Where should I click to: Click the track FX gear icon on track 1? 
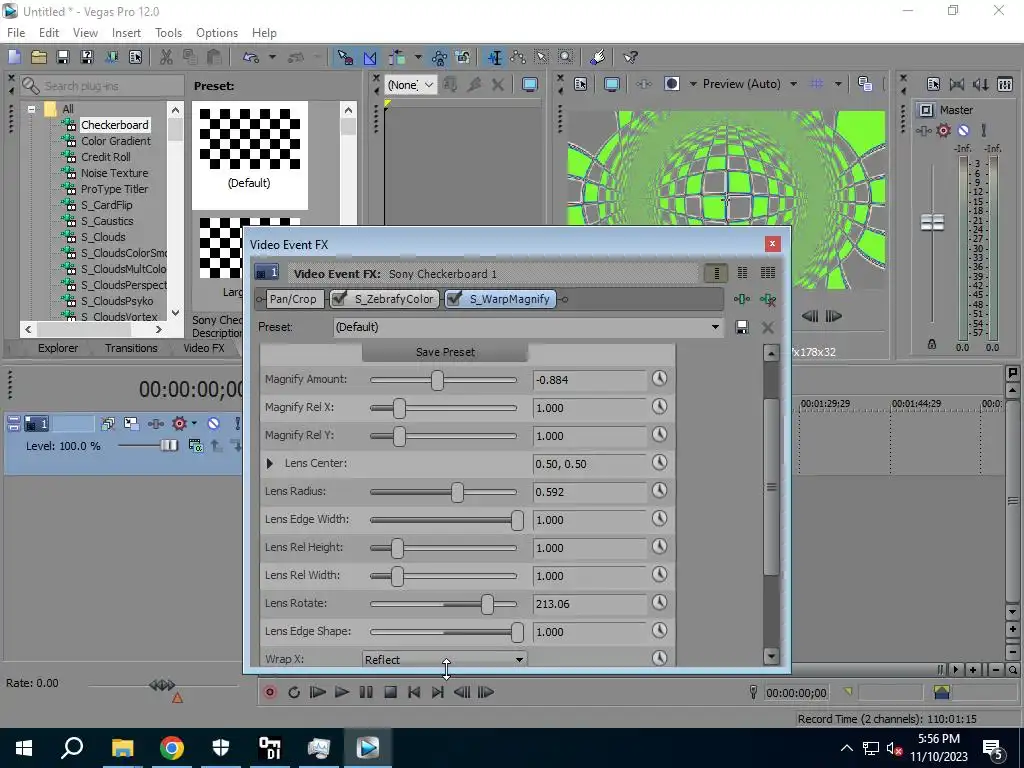pyautogui.click(x=179, y=424)
